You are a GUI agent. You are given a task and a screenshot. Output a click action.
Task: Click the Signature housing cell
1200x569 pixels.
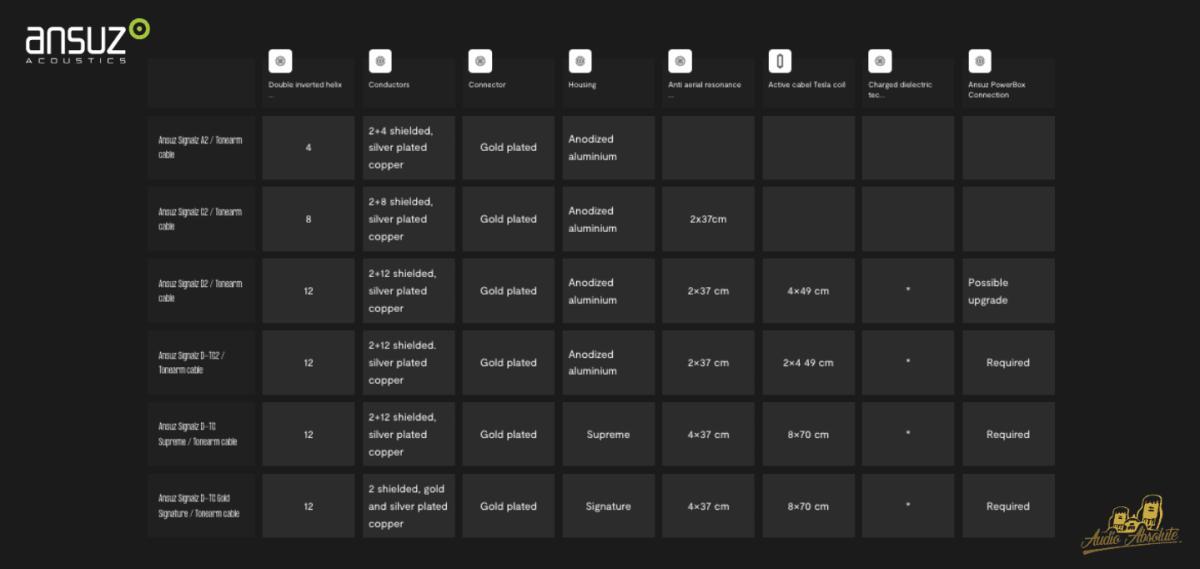click(x=608, y=506)
